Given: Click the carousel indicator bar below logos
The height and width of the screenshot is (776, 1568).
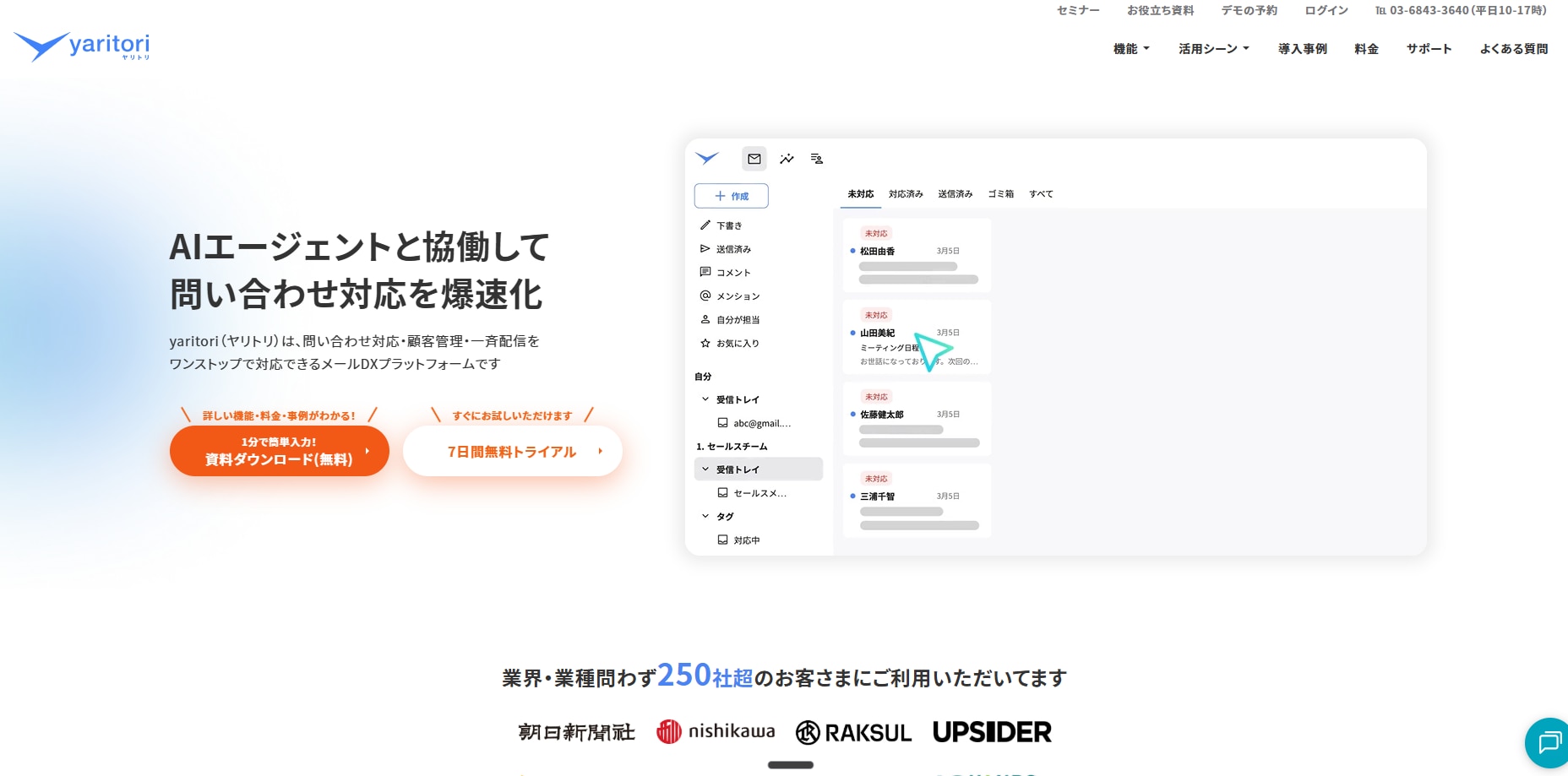Looking at the screenshot, I should click(x=791, y=765).
